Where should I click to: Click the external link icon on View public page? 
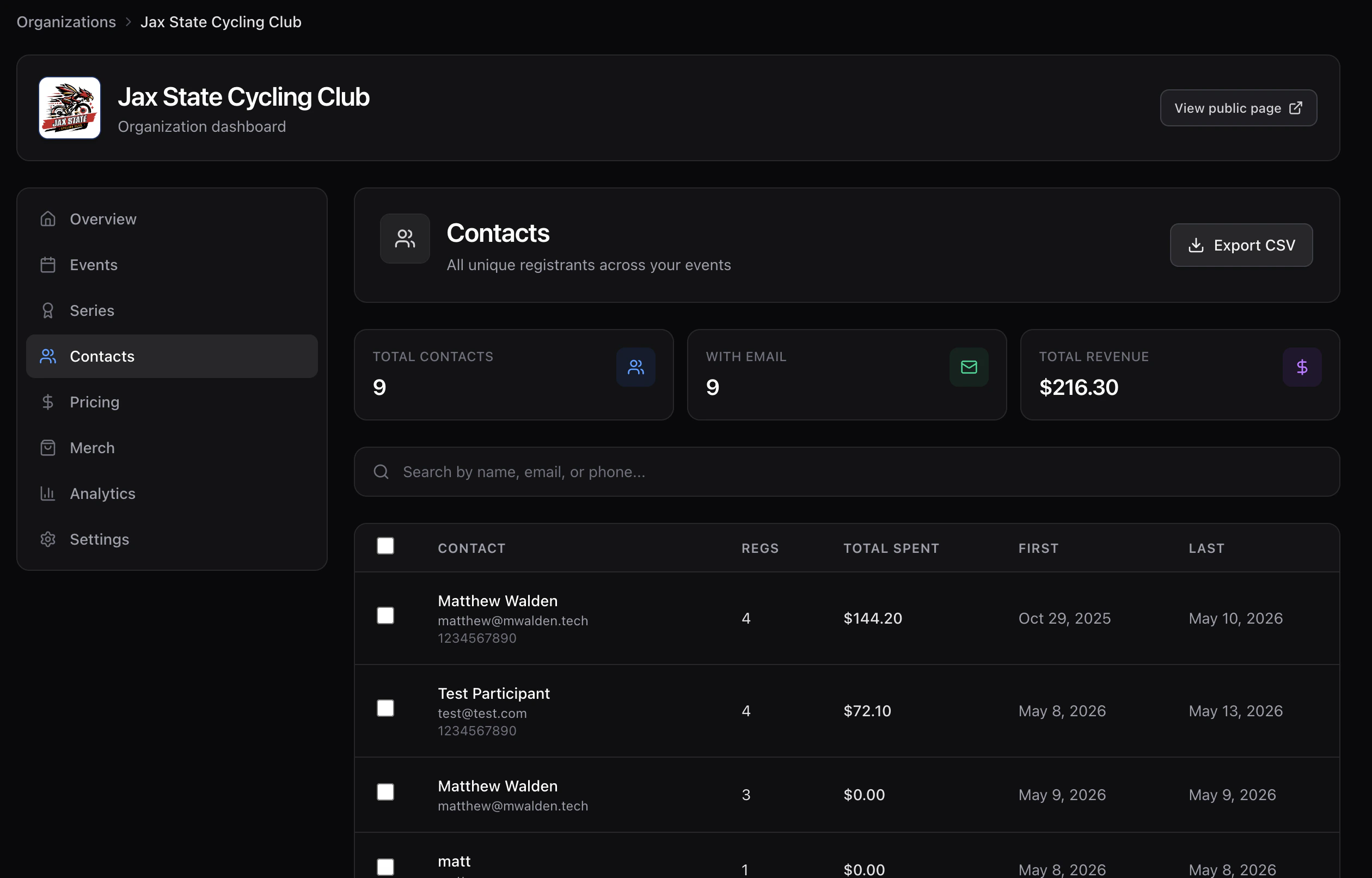click(x=1296, y=108)
